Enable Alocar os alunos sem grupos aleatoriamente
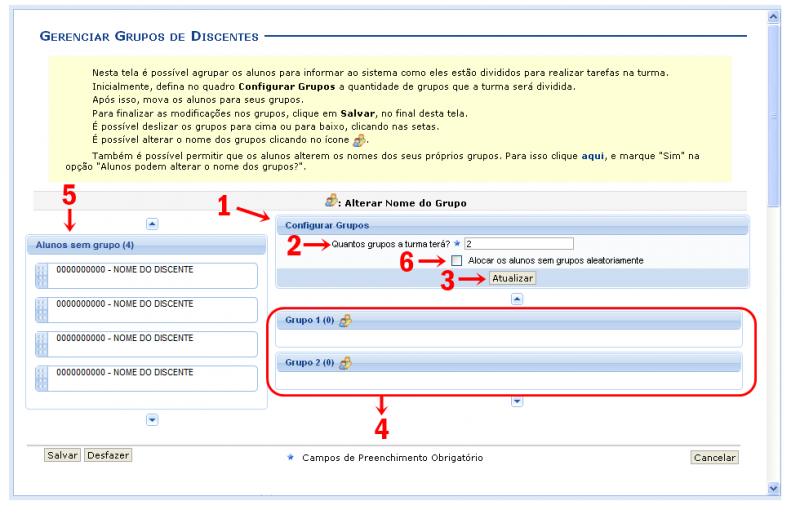This screenshot has width=800, height=523. click(457, 261)
